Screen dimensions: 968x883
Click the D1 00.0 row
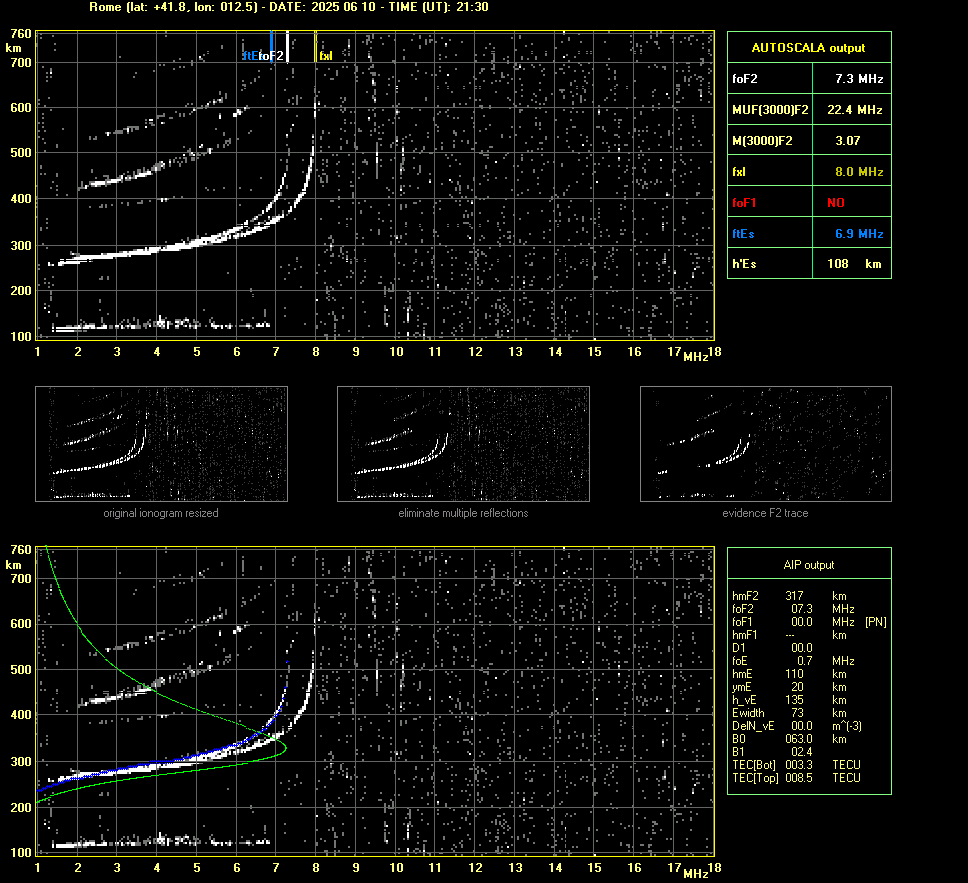click(x=772, y=648)
